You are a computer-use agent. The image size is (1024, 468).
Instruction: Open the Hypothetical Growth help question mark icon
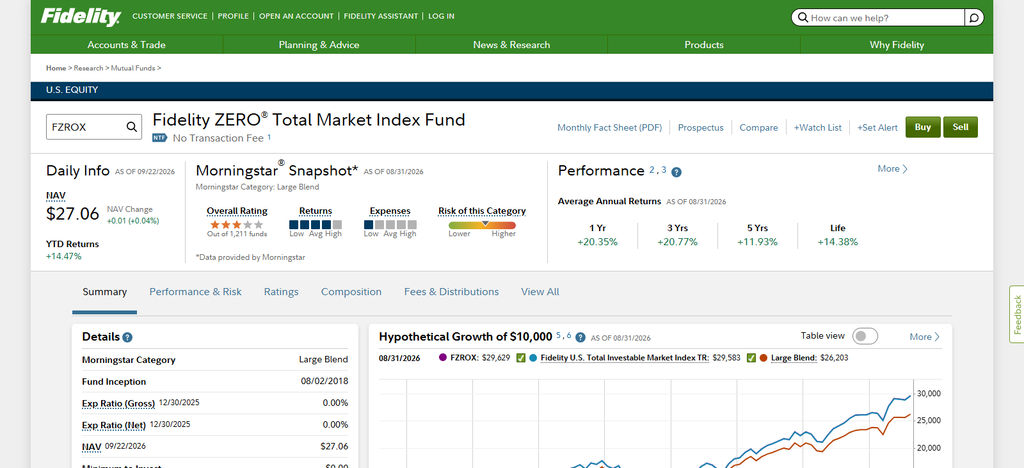pos(580,337)
